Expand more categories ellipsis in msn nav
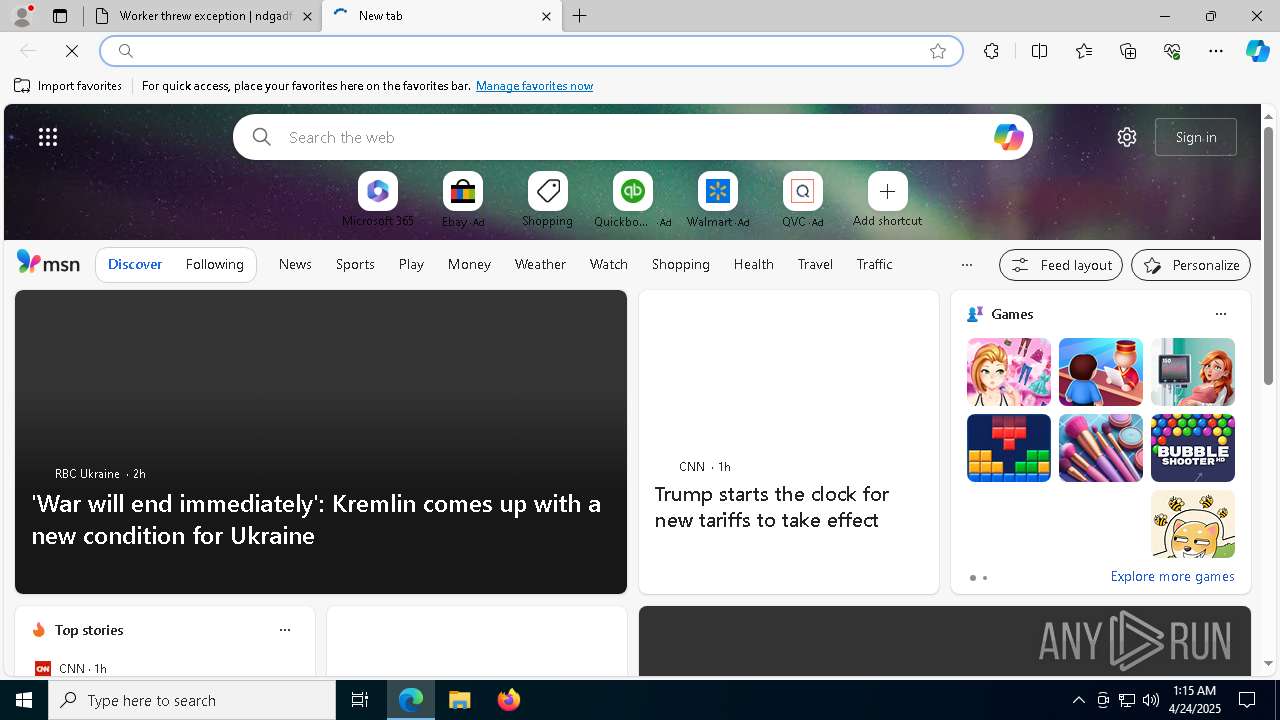 (966, 265)
